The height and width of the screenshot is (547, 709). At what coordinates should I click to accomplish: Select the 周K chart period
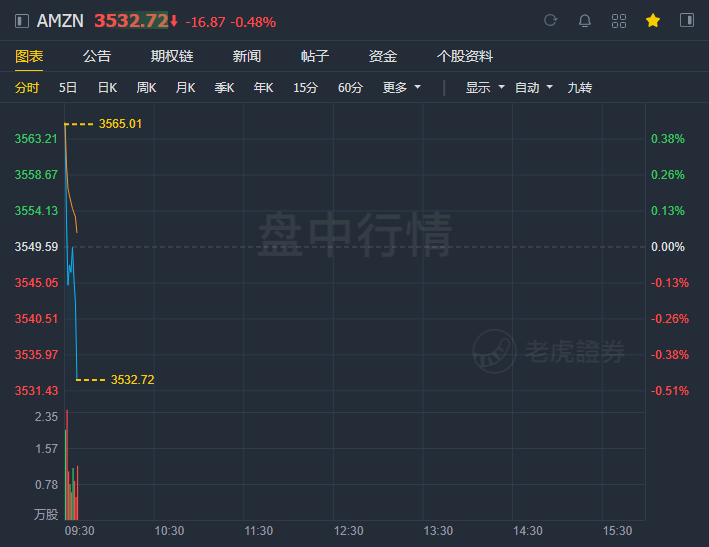point(147,88)
